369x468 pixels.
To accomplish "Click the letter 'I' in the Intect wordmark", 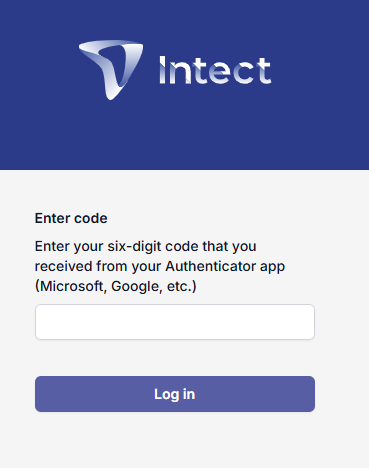I will coord(162,70).
